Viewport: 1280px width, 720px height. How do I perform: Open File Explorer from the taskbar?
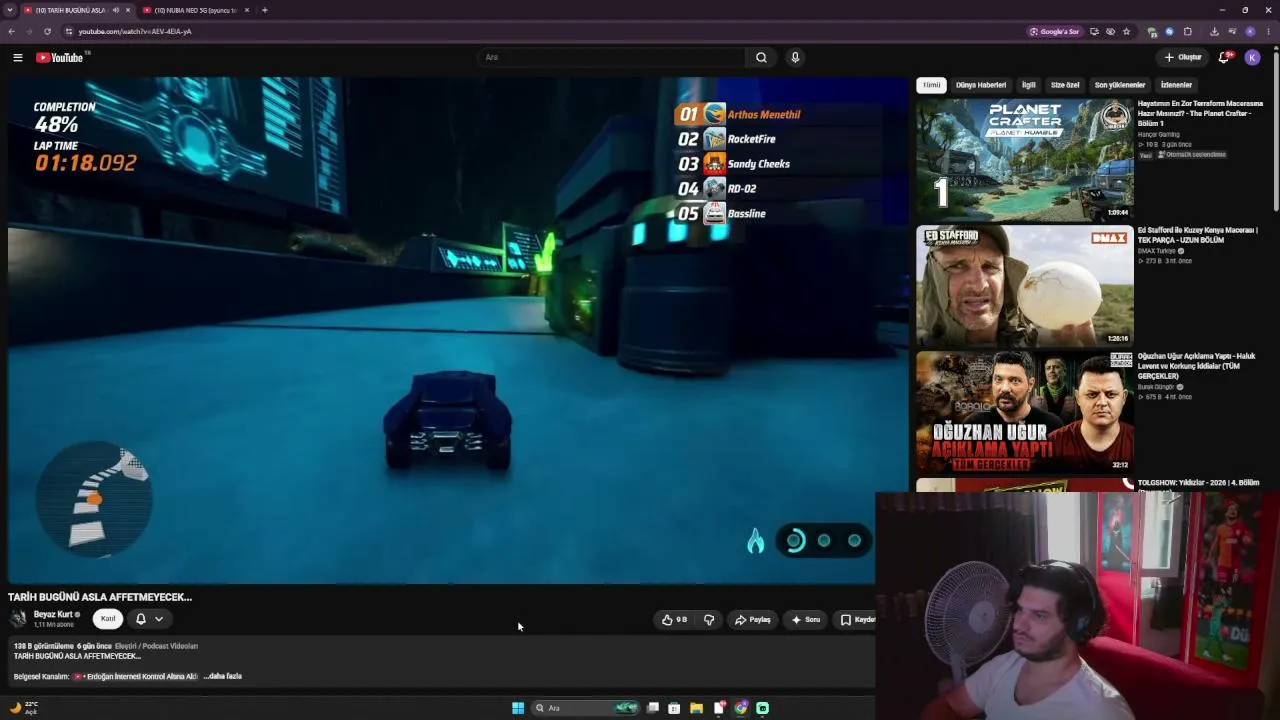pos(696,708)
